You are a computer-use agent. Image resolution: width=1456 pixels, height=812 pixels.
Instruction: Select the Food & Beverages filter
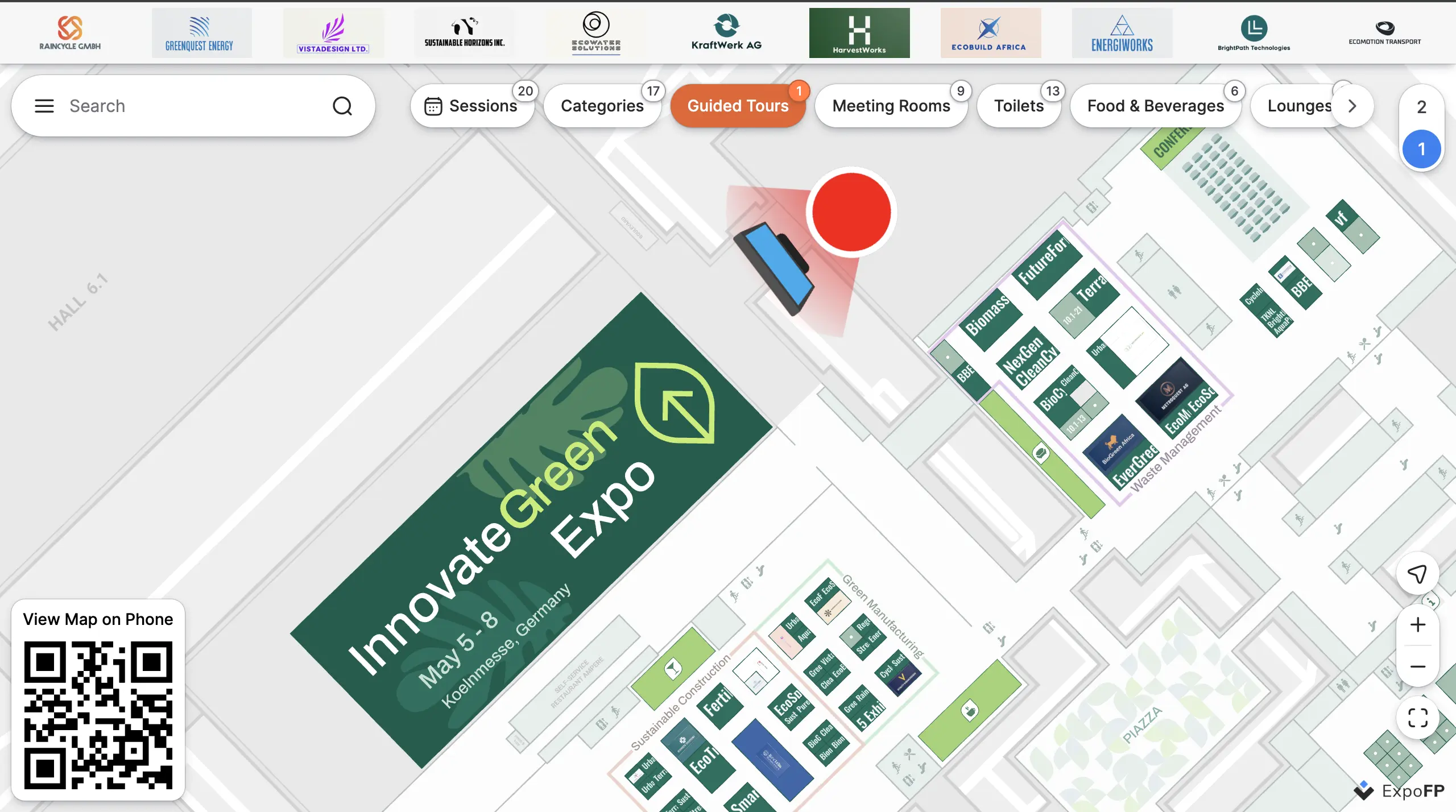pyautogui.click(x=1155, y=106)
